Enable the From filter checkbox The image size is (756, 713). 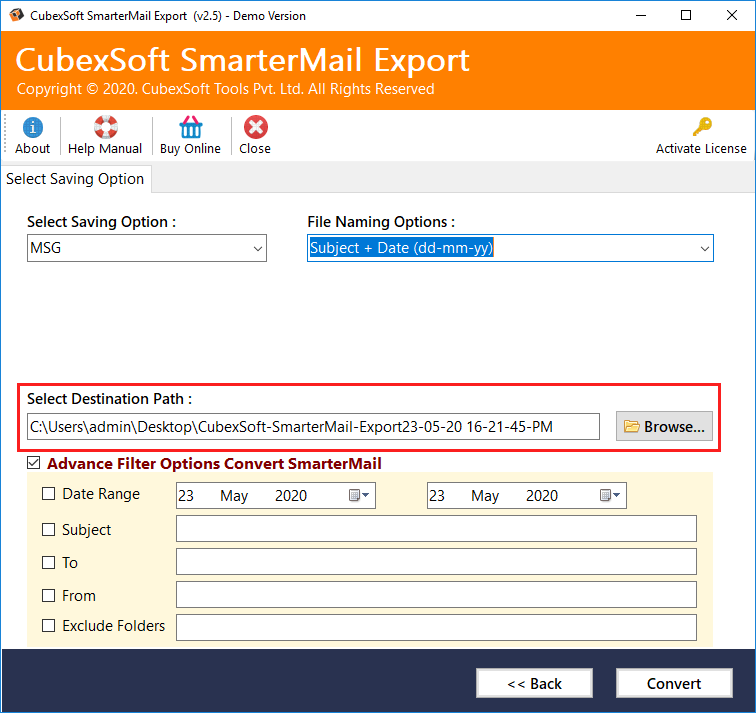[48, 595]
